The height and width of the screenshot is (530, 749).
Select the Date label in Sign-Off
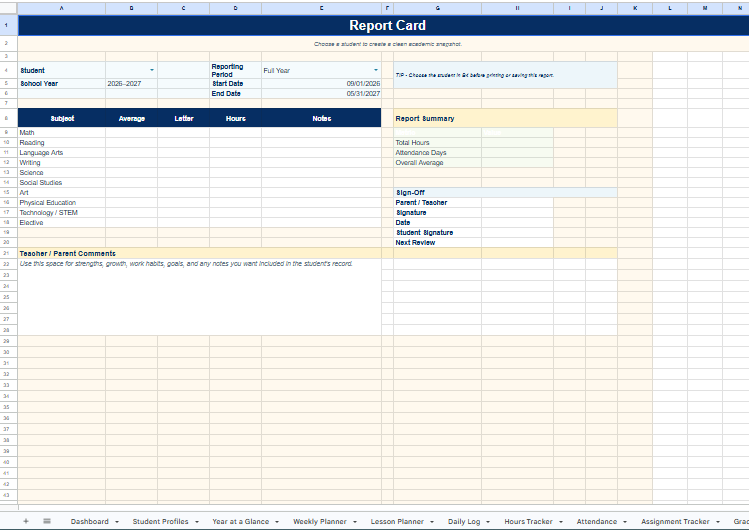coord(438,223)
